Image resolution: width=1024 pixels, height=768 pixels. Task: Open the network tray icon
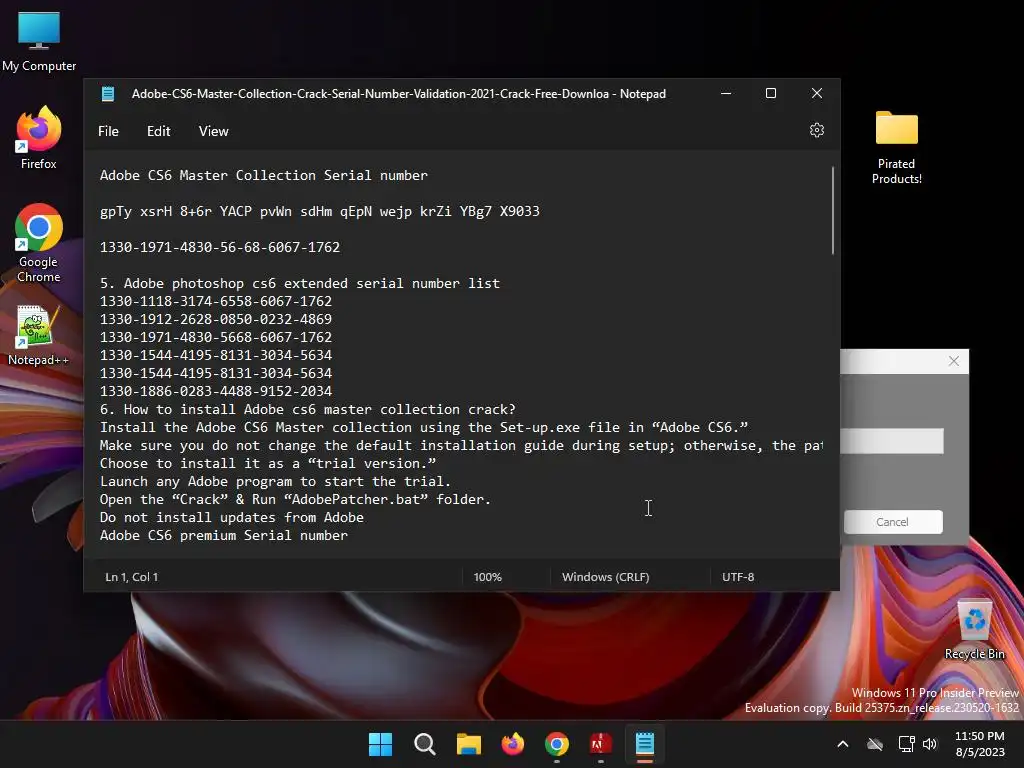pos(906,744)
